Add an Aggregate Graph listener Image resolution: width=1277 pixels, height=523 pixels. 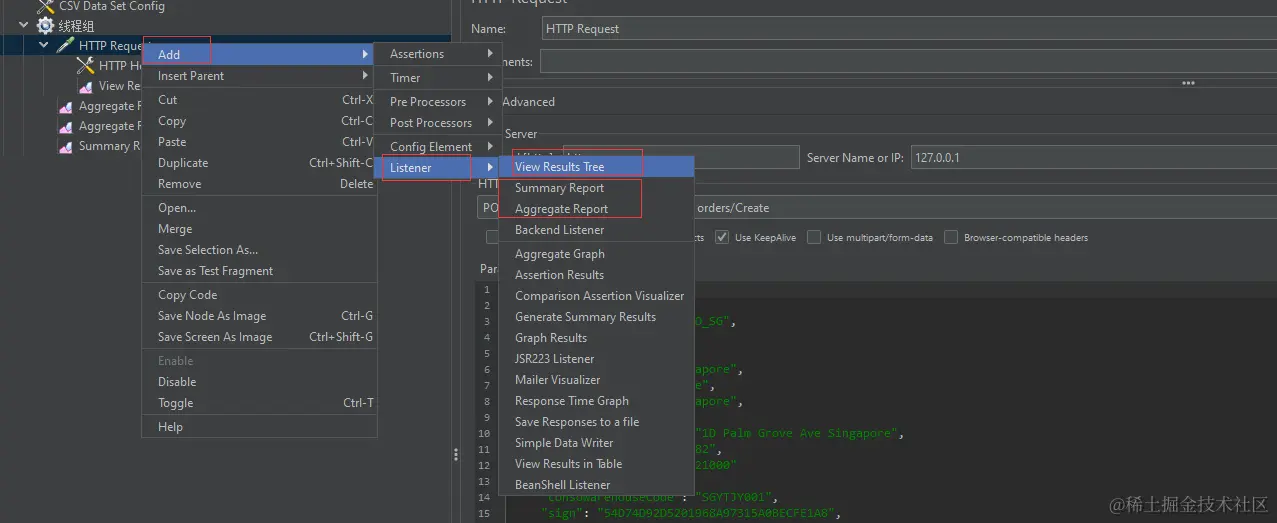597,254
